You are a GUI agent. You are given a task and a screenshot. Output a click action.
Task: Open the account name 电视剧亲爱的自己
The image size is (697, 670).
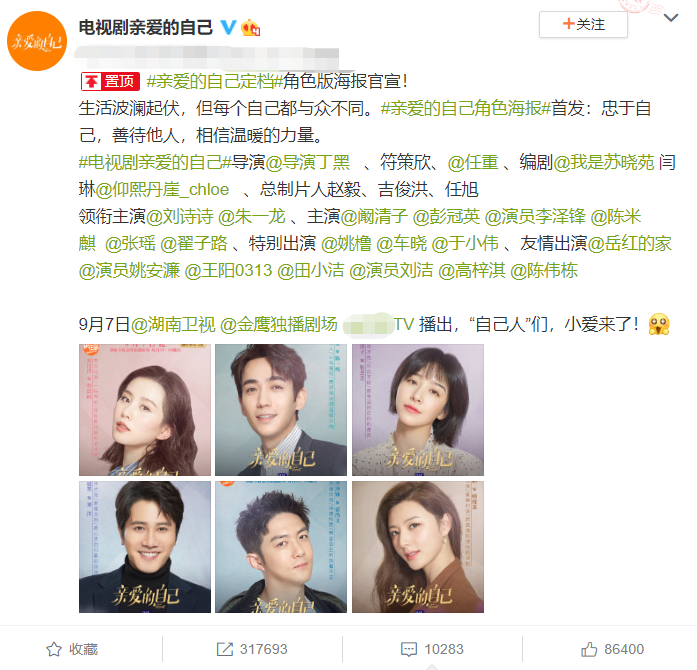pos(146,28)
